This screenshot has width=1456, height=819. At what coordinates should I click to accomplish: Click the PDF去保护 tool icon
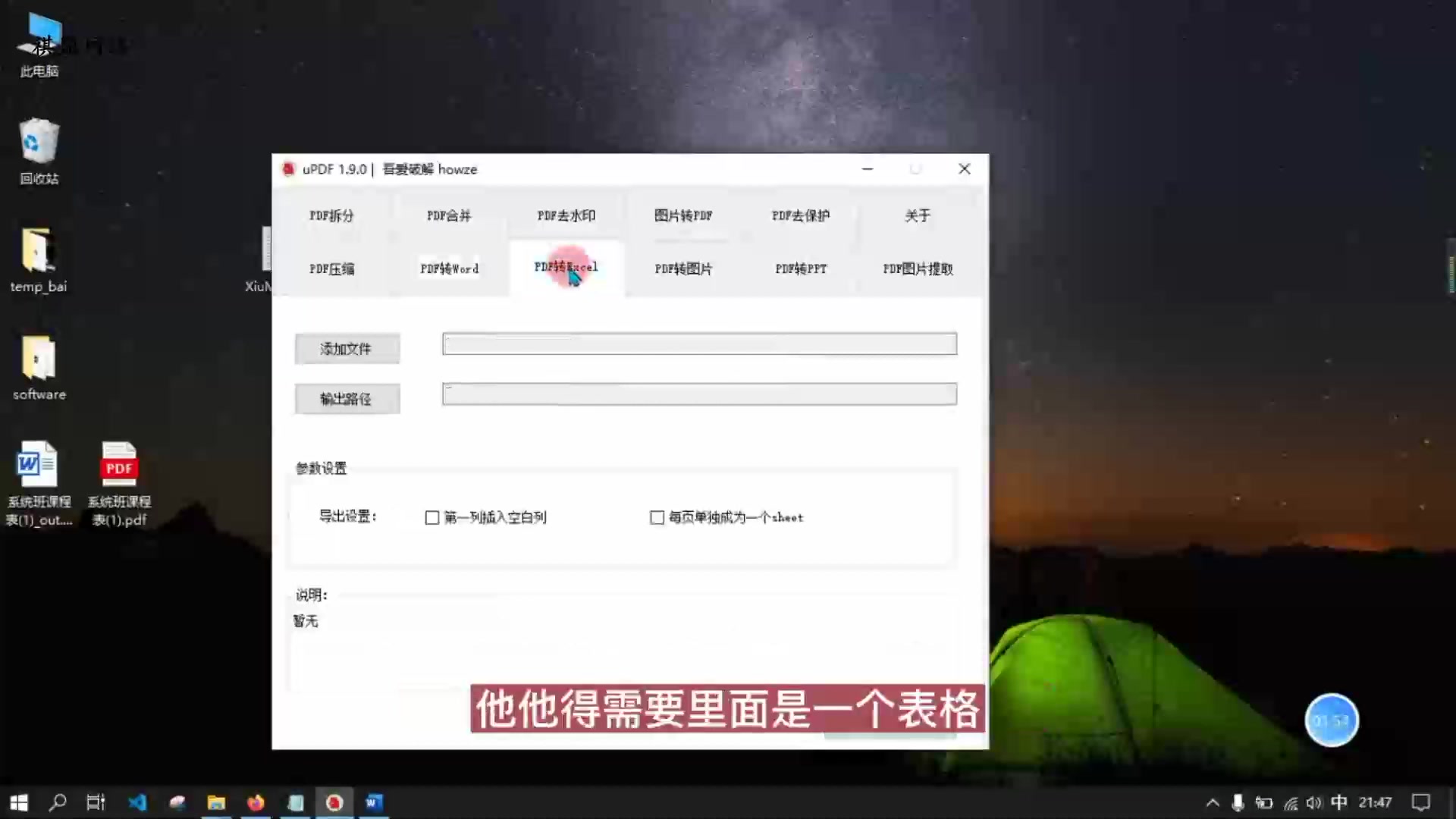[800, 215]
